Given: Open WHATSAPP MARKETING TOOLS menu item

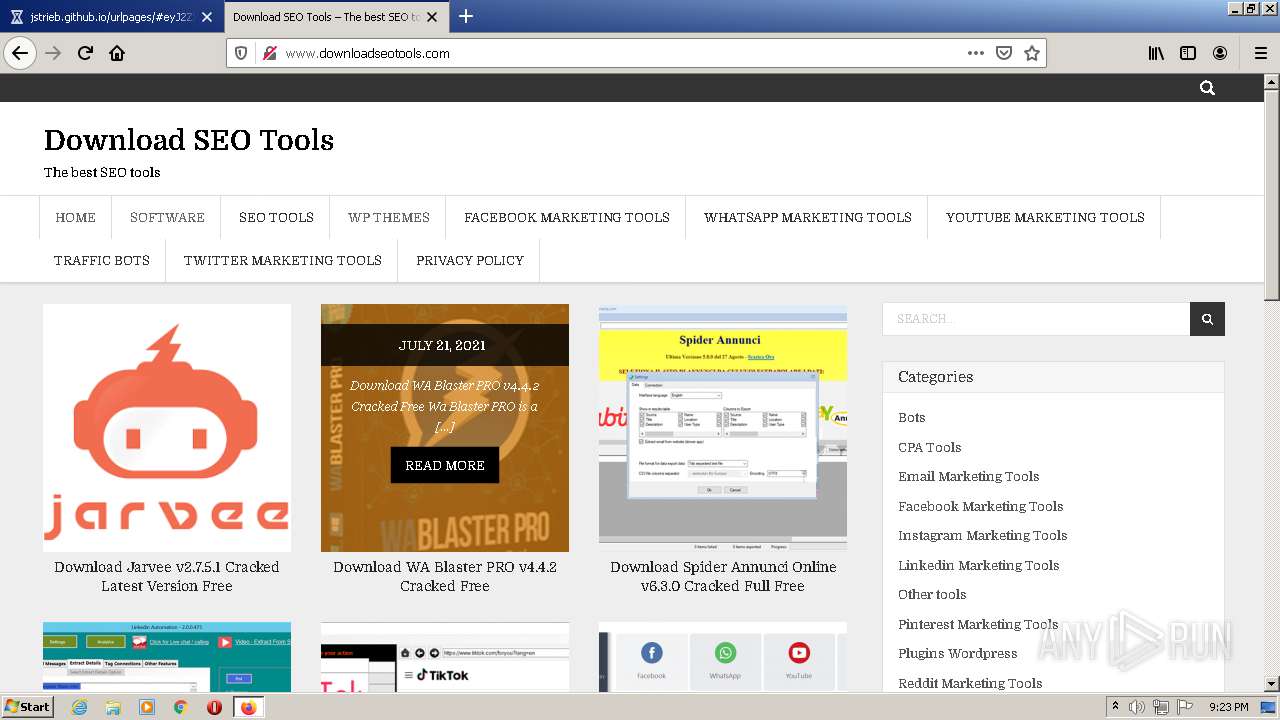Looking at the screenshot, I should [808, 217].
